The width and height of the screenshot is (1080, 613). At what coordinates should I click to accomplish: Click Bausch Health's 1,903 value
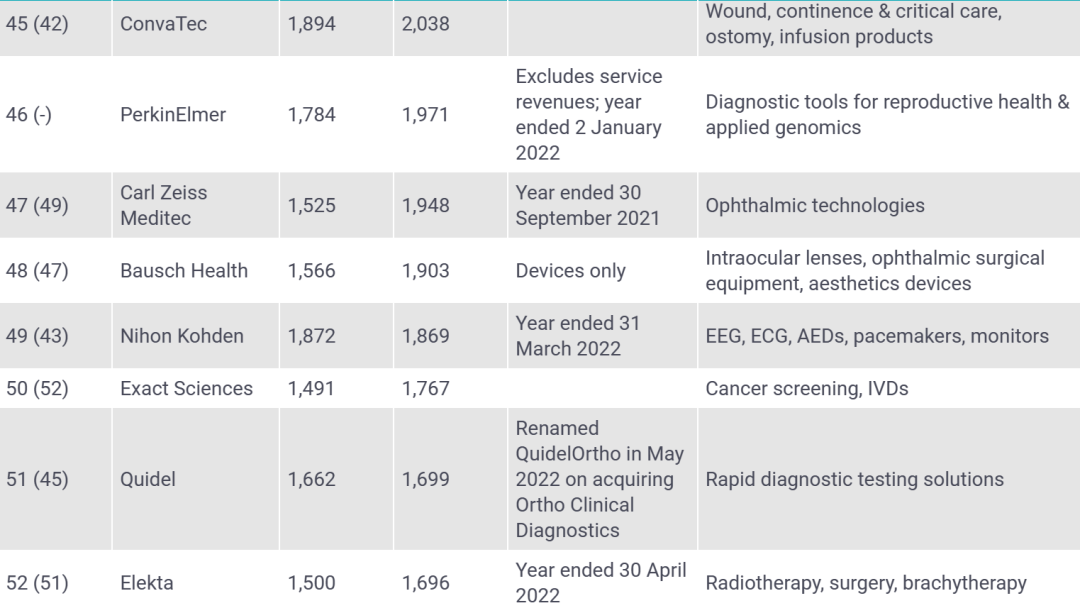[x=426, y=271]
